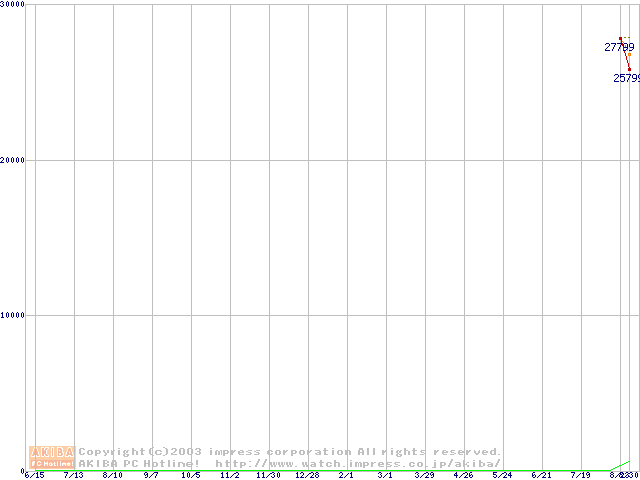Click the green volume line at bottom right
Image resolution: width=640 pixels, height=480 pixels.
[623, 464]
